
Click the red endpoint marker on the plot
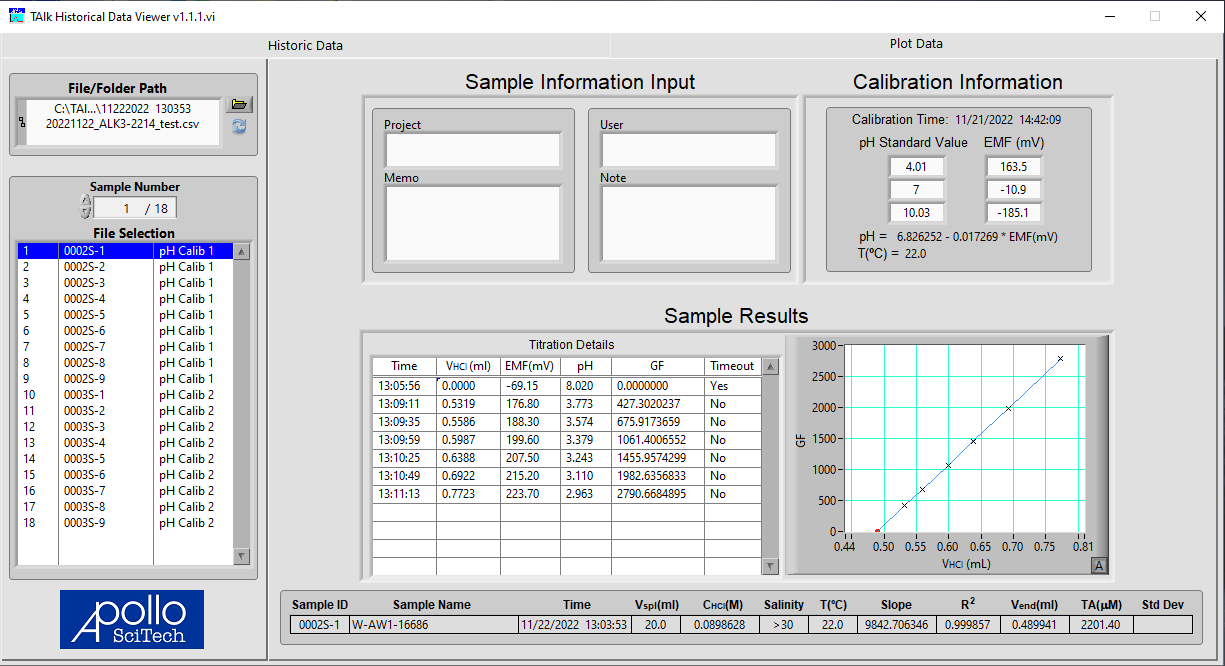pos(878,531)
